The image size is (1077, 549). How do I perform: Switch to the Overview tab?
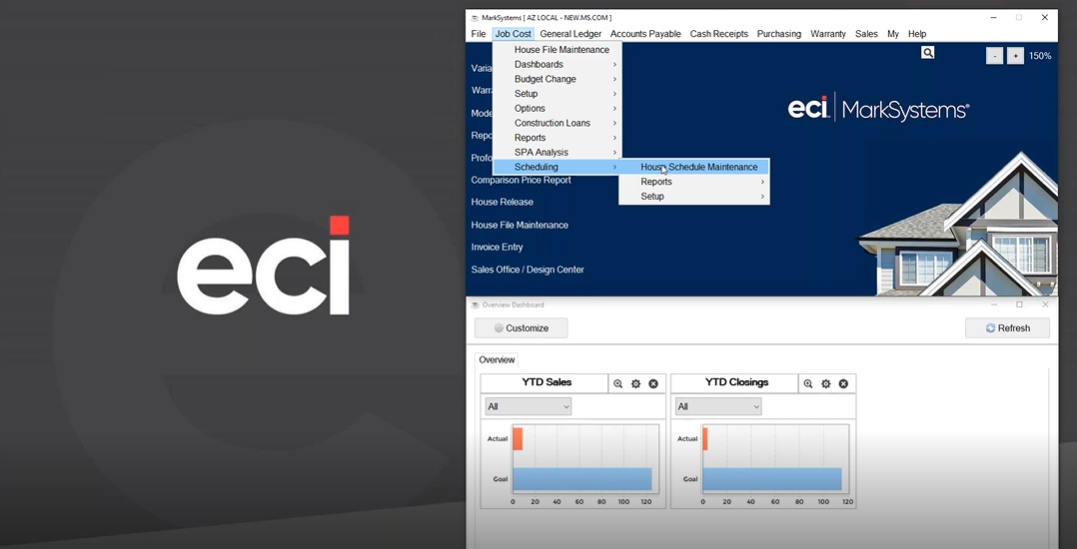(x=497, y=360)
